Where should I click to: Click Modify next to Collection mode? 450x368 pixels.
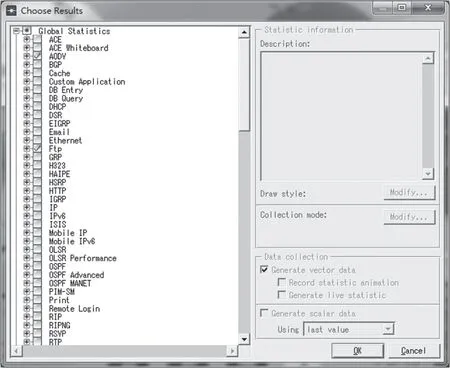click(x=409, y=217)
